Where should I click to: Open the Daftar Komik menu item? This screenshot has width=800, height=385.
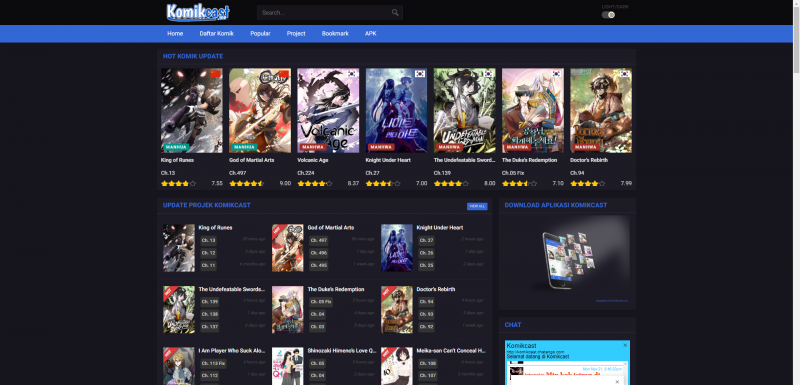point(216,34)
